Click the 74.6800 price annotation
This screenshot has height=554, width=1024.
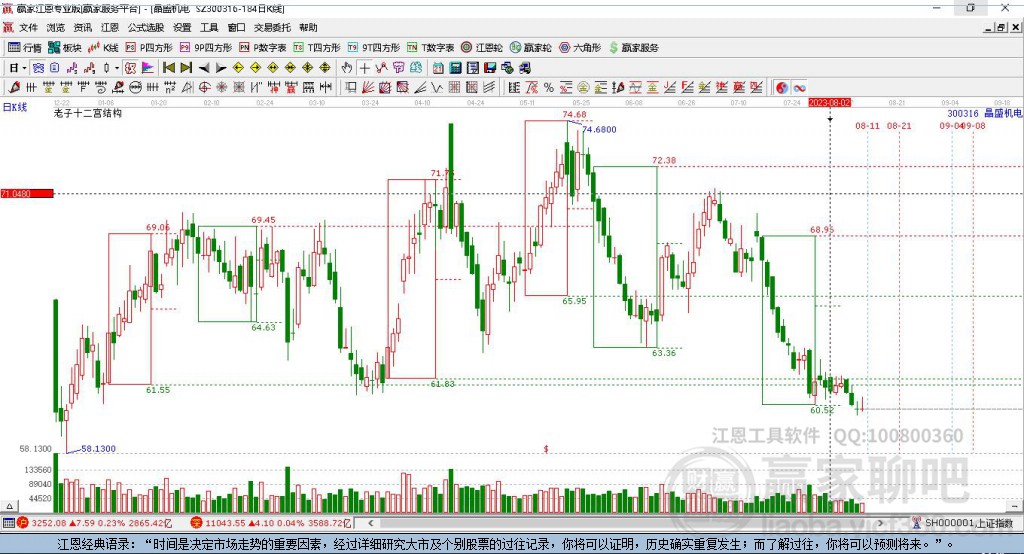(599, 129)
